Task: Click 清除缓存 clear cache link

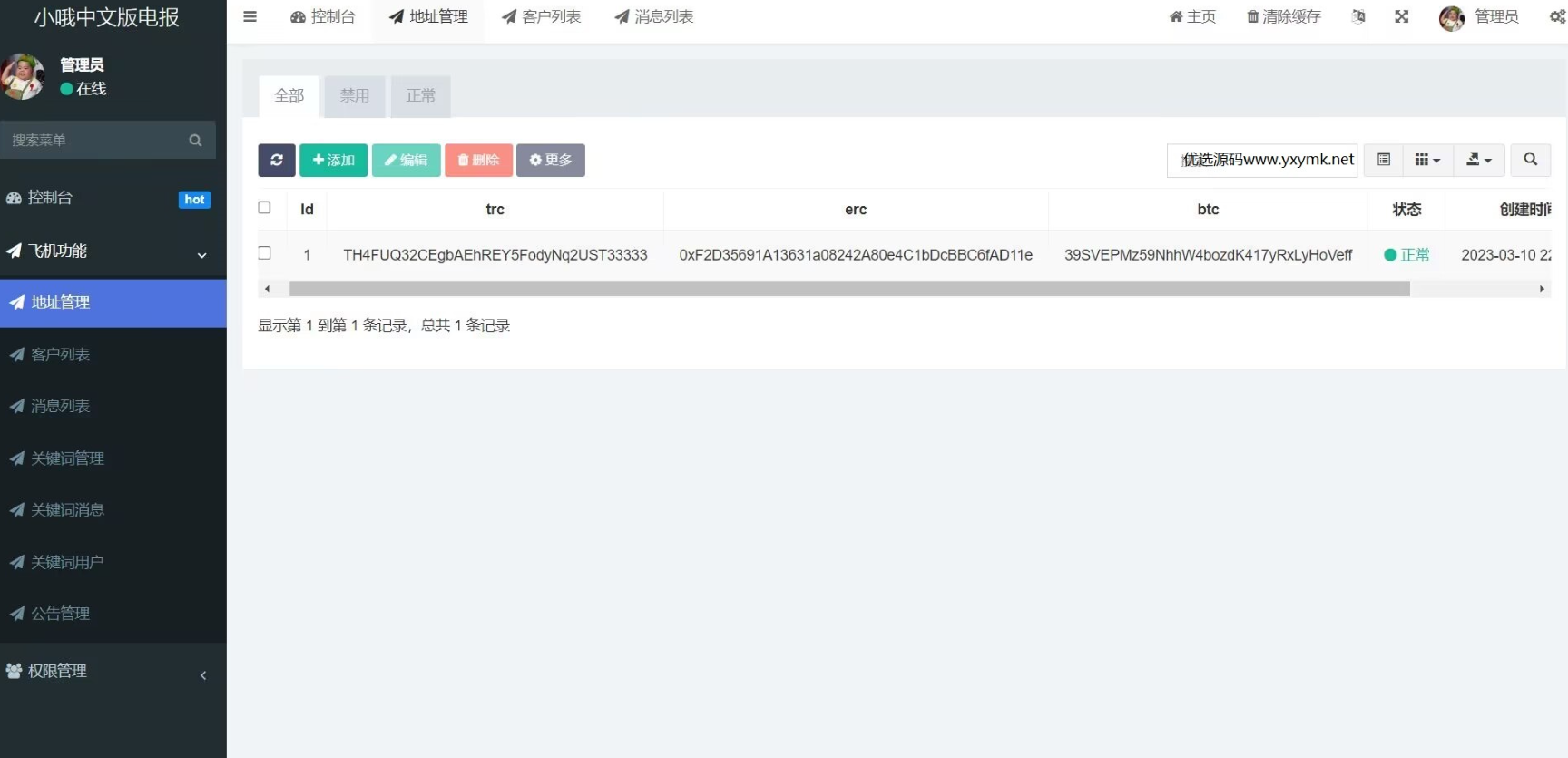Action: (1284, 17)
